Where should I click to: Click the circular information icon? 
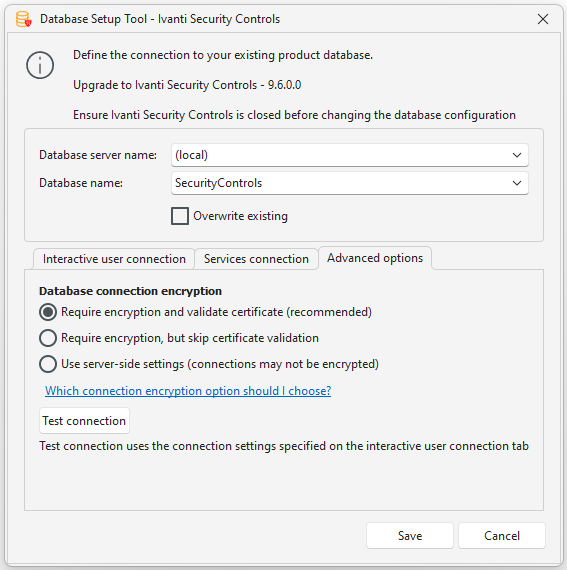[x=40, y=65]
